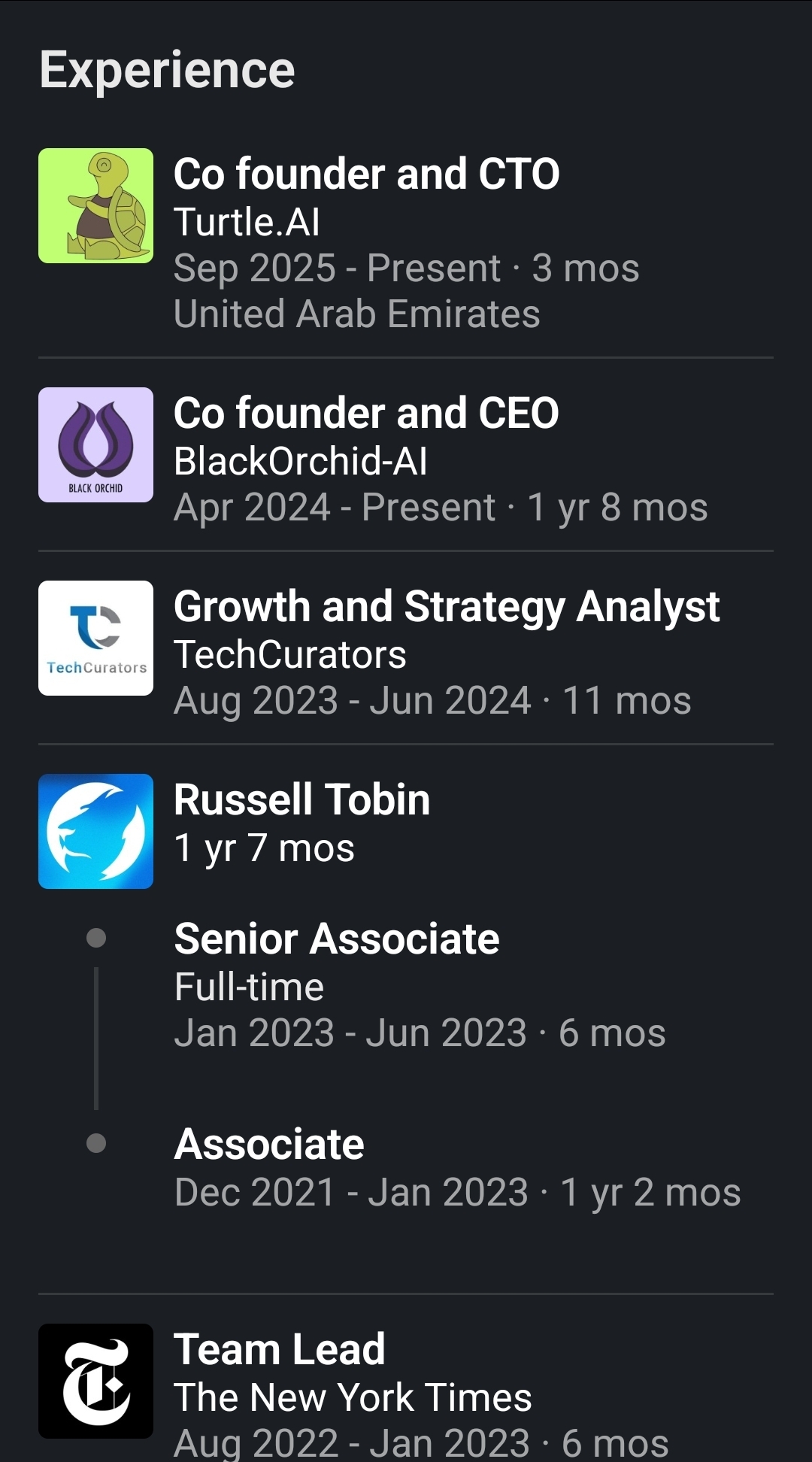
Task: Open the Team Lead position entry
Action: pos(279,1349)
